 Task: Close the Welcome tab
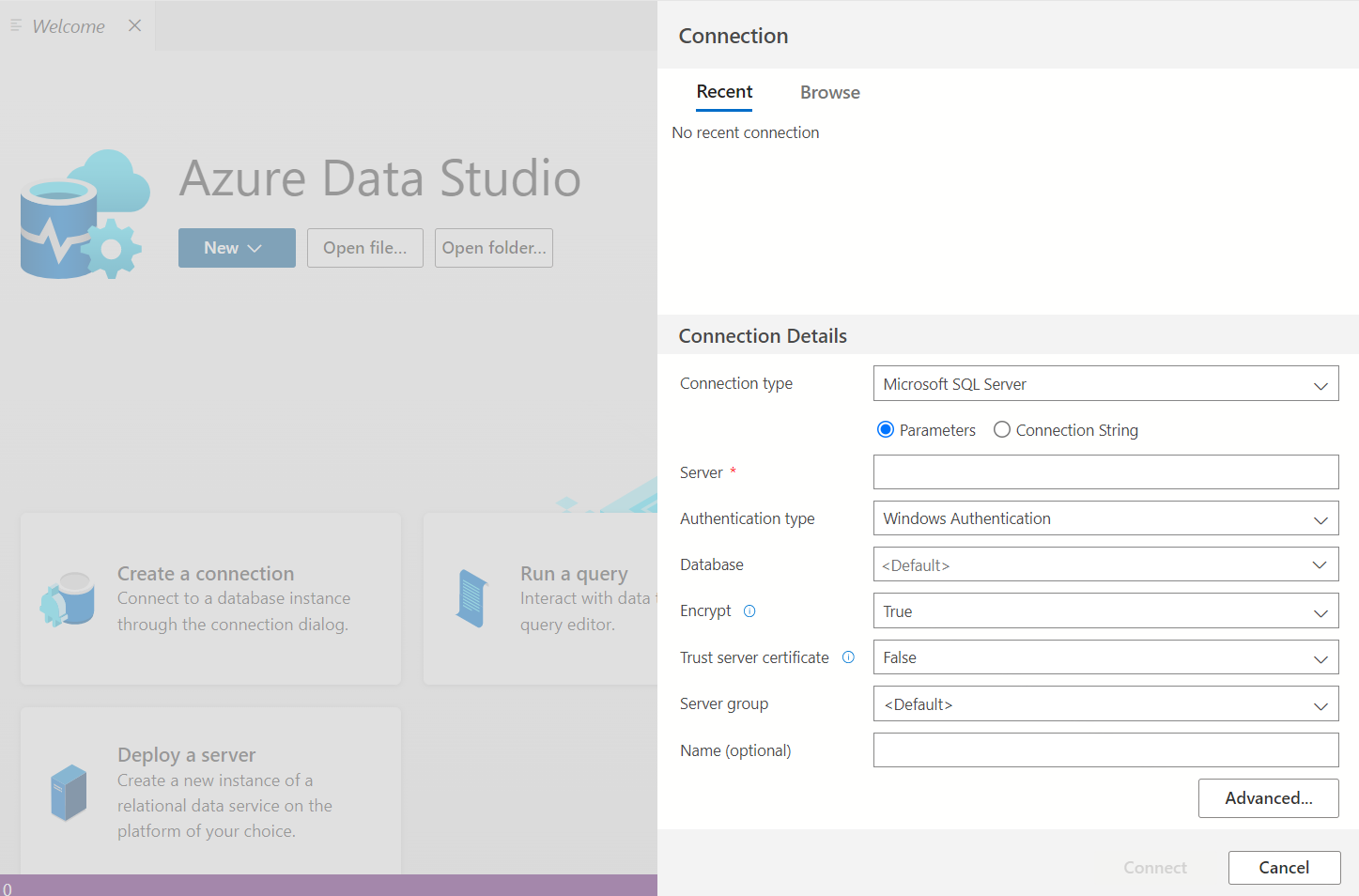tap(135, 25)
